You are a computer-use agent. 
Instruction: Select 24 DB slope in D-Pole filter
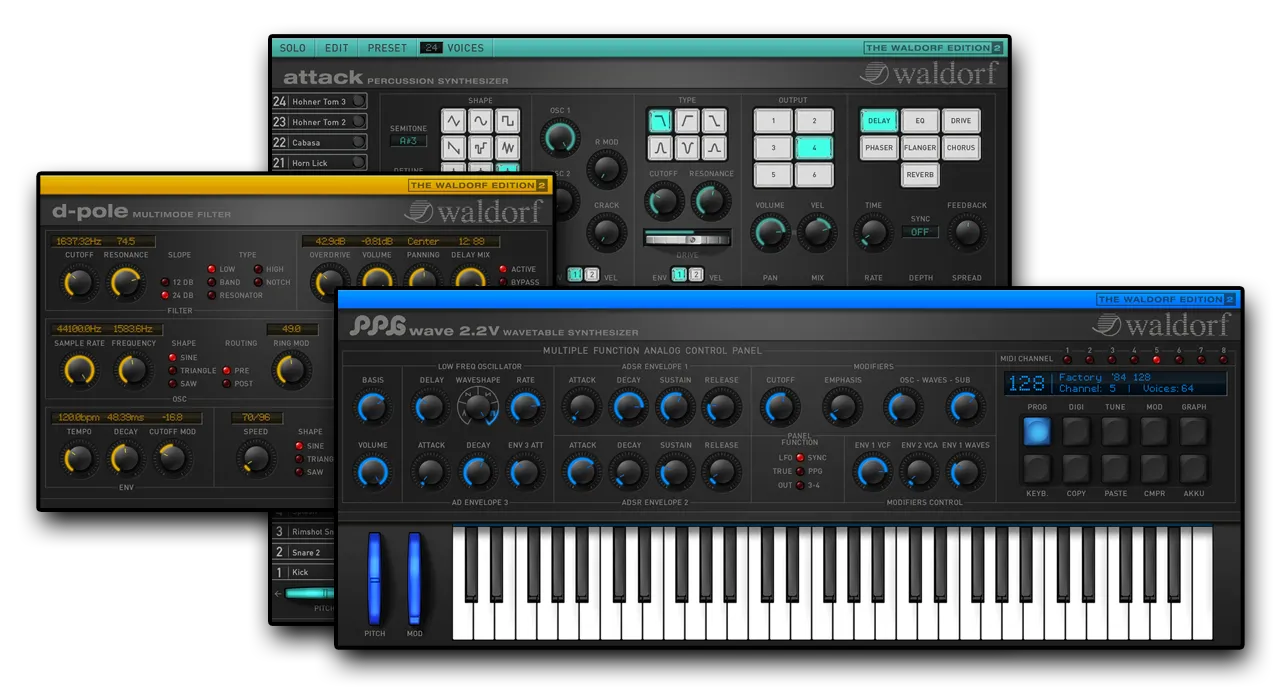tap(166, 295)
